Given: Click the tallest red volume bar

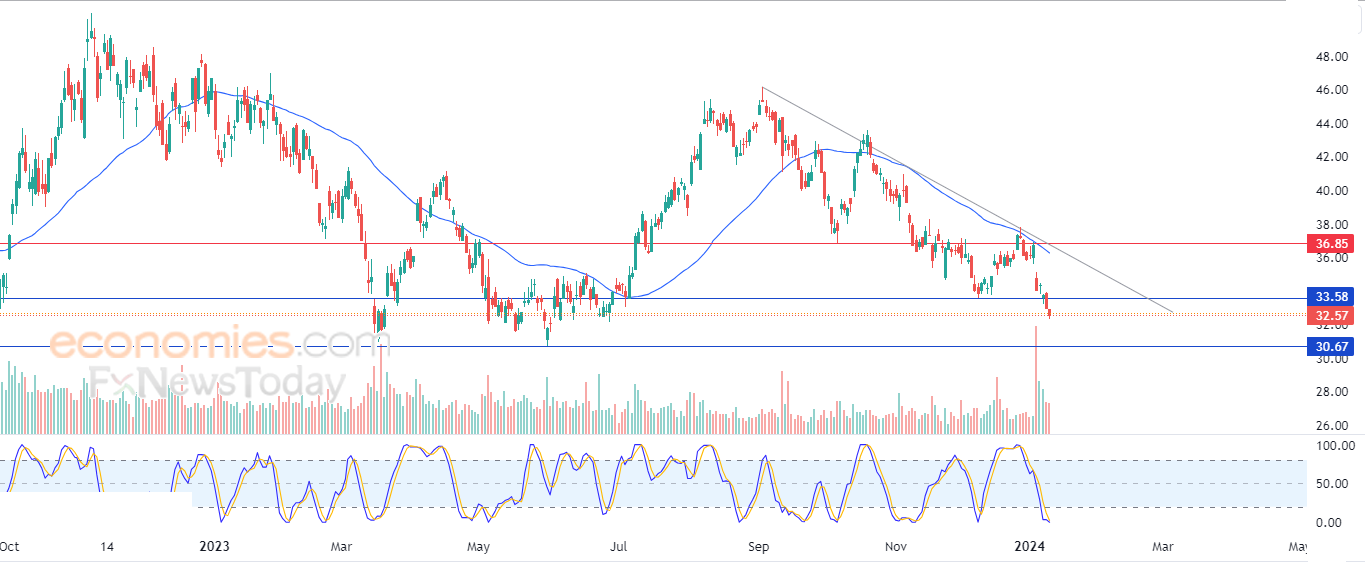Looking at the screenshot, I should pos(1035,380).
